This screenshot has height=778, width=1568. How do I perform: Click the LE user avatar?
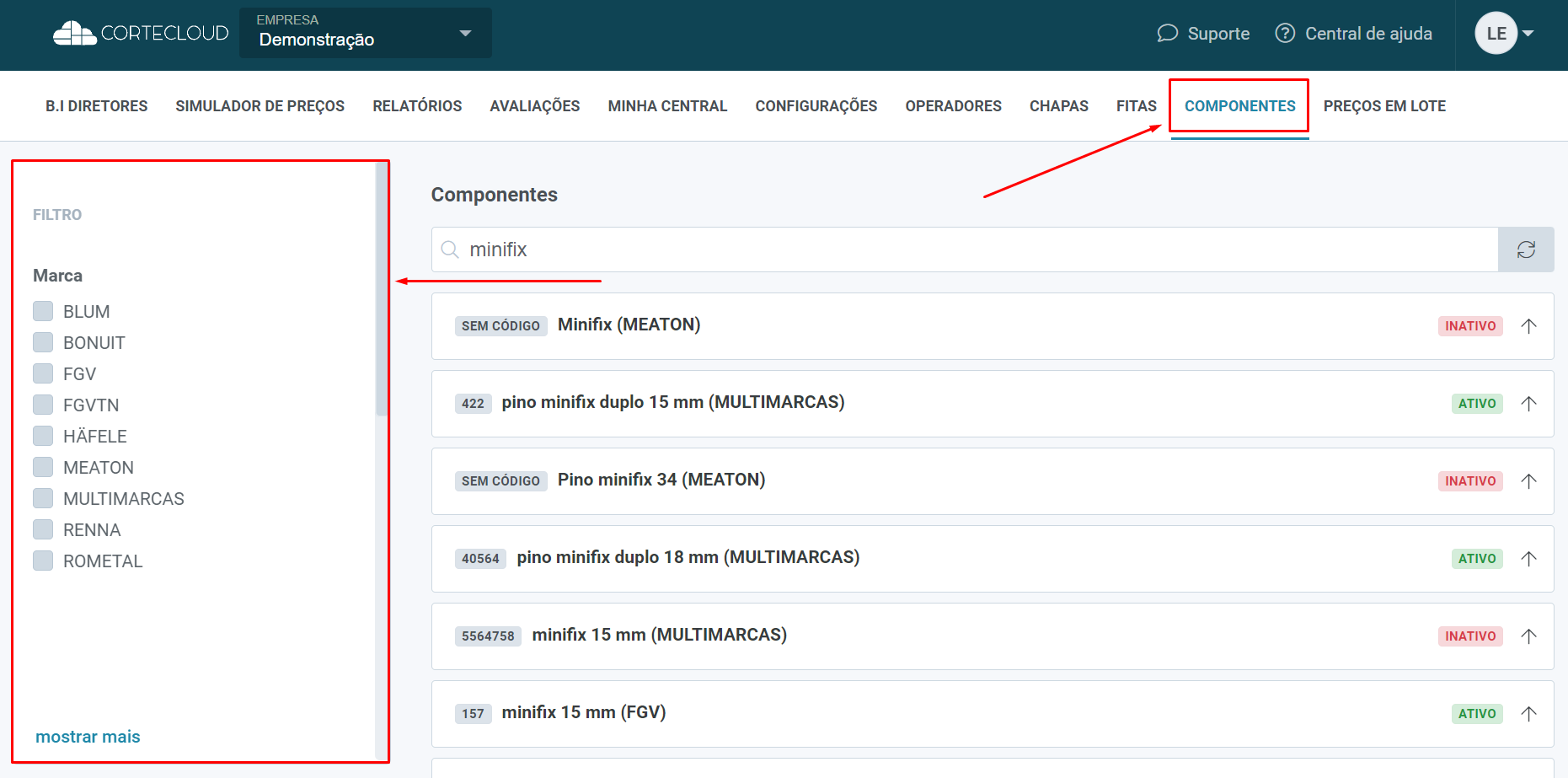pyautogui.click(x=1496, y=34)
